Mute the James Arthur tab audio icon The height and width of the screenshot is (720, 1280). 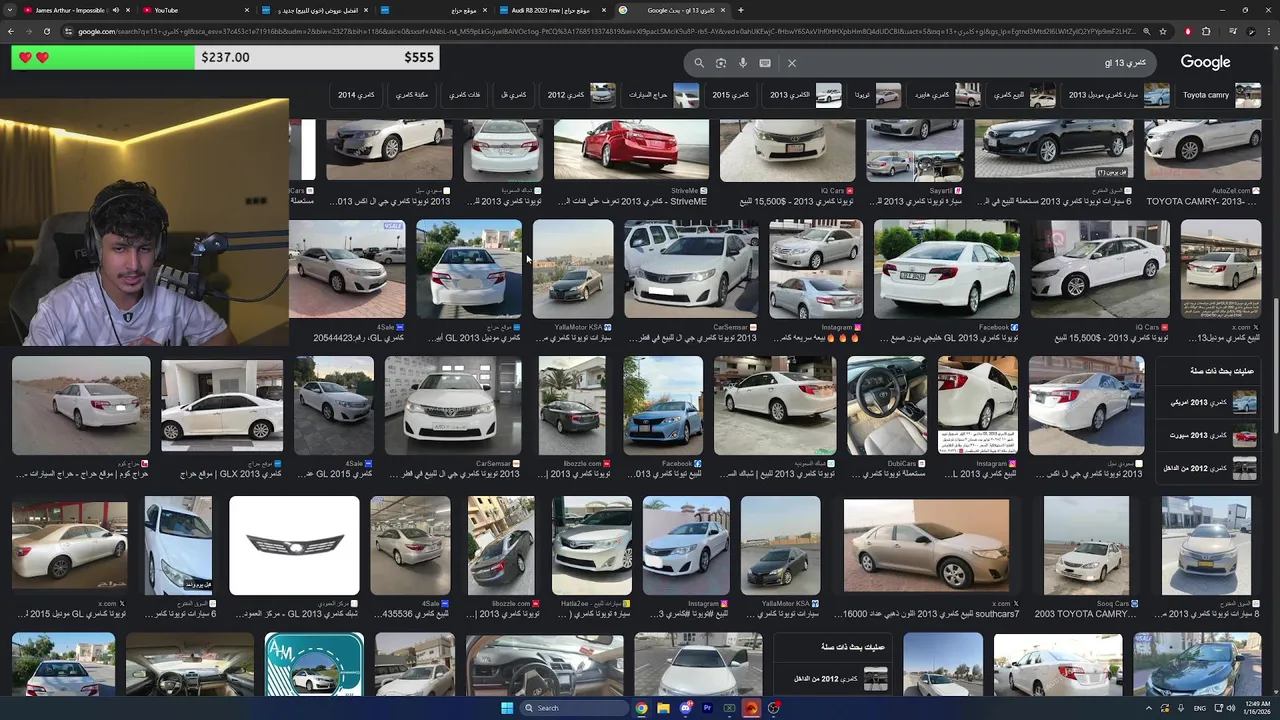pyautogui.click(x=115, y=10)
